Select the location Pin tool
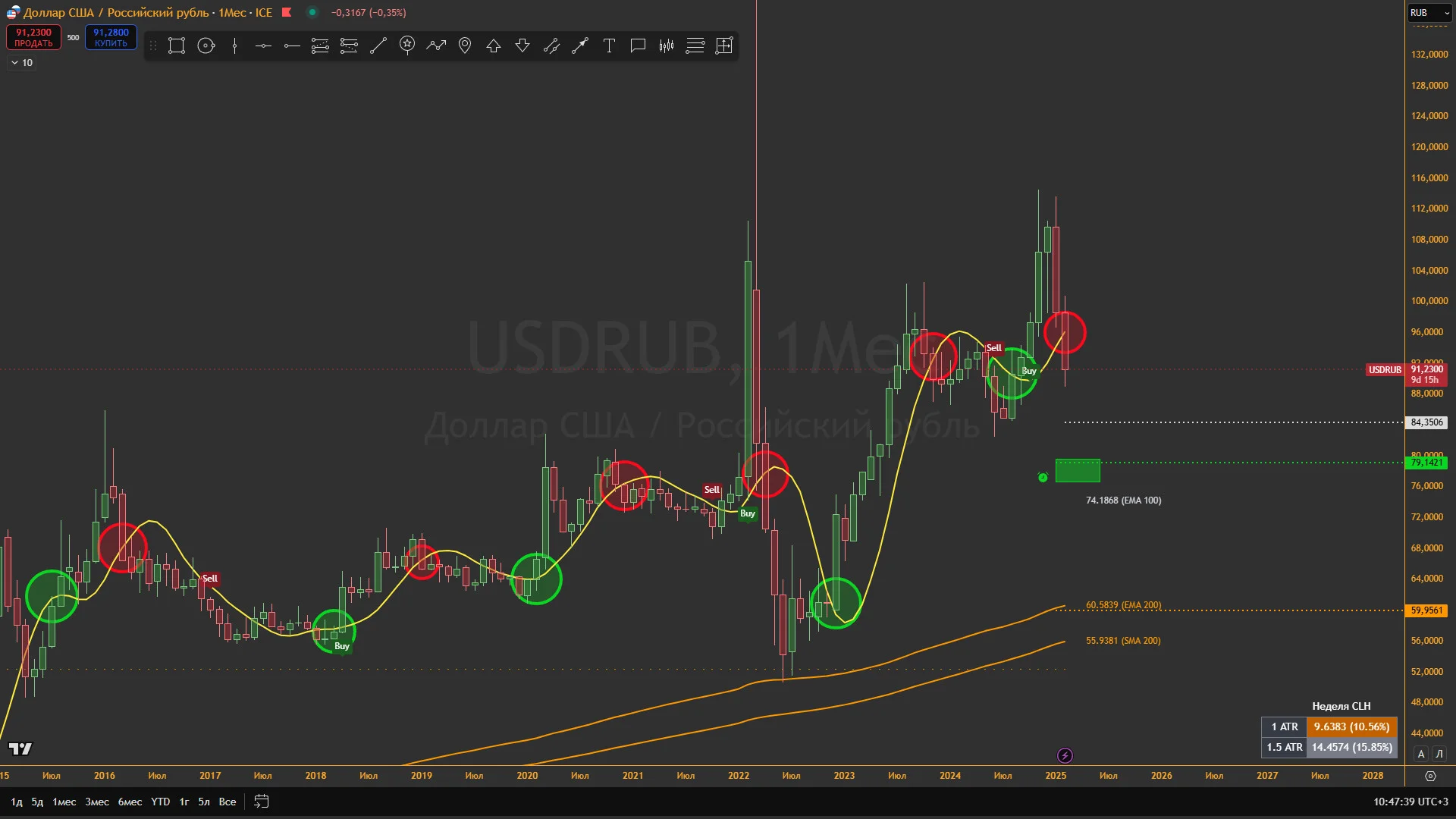This screenshot has width=1456, height=819. 465,45
